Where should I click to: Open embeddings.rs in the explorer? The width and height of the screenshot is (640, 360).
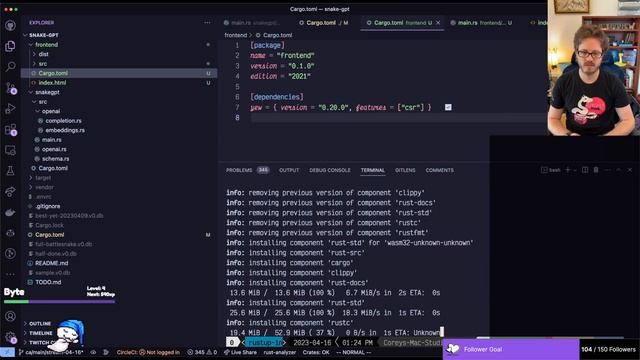coord(65,130)
